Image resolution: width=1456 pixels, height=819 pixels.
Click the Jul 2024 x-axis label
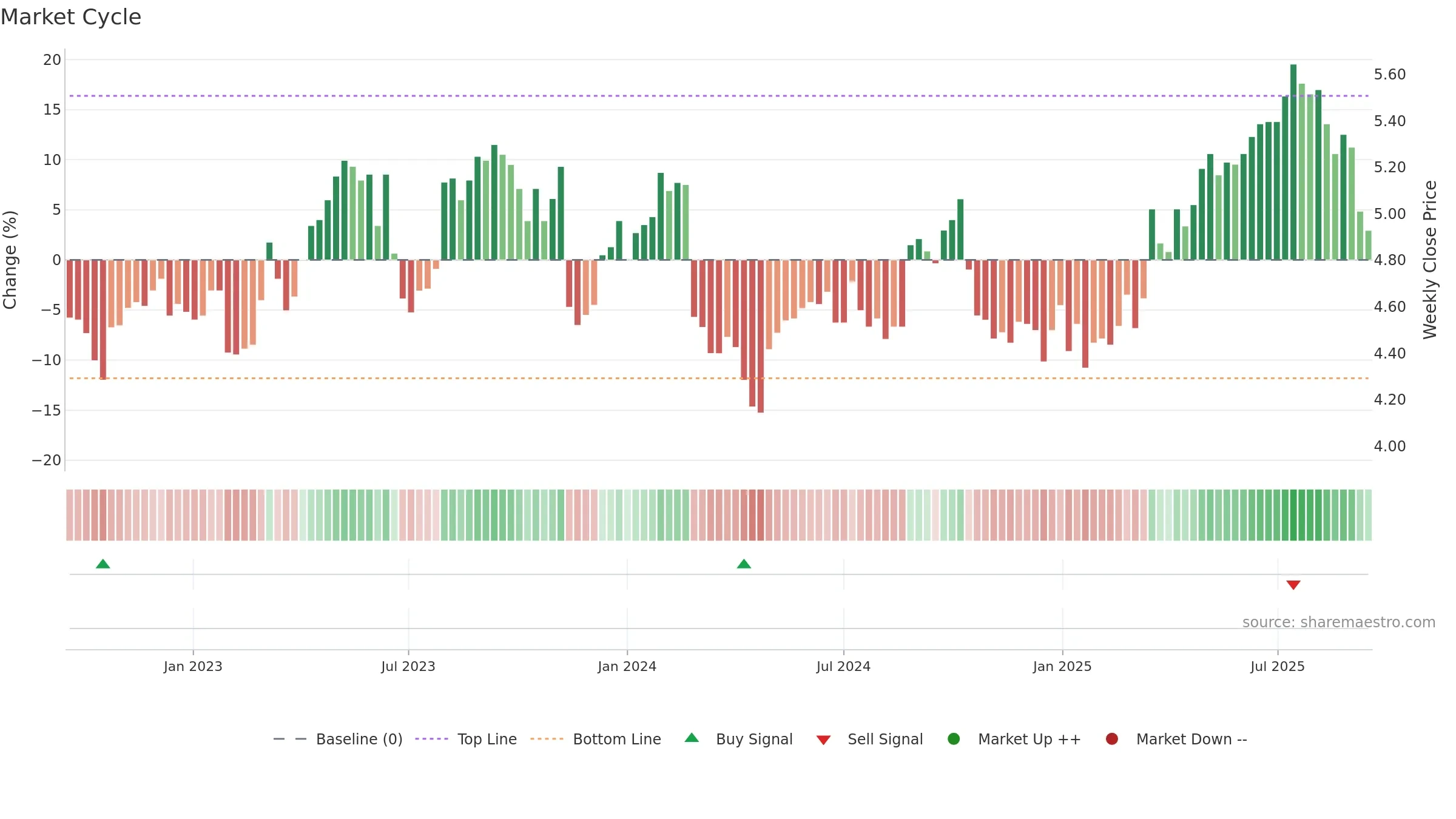pyautogui.click(x=843, y=667)
